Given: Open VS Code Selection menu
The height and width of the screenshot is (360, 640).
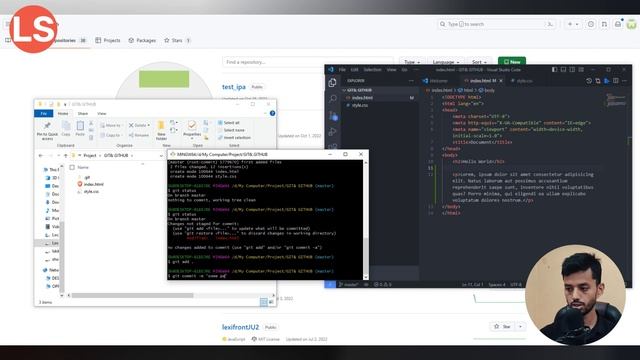Looking at the screenshot, I should [x=372, y=70].
